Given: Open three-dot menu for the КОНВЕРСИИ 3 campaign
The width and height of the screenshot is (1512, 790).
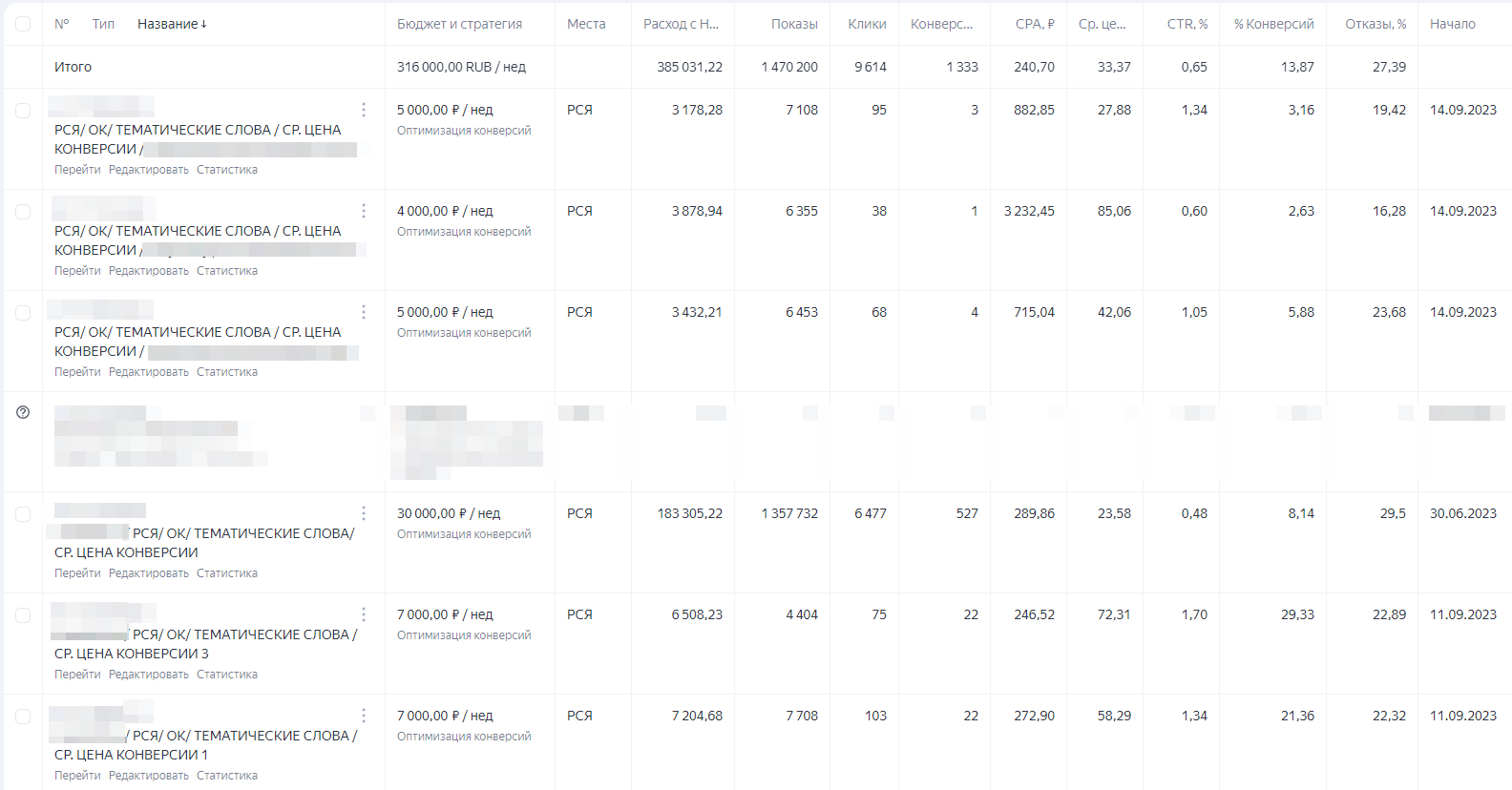Looking at the screenshot, I should [x=364, y=614].
